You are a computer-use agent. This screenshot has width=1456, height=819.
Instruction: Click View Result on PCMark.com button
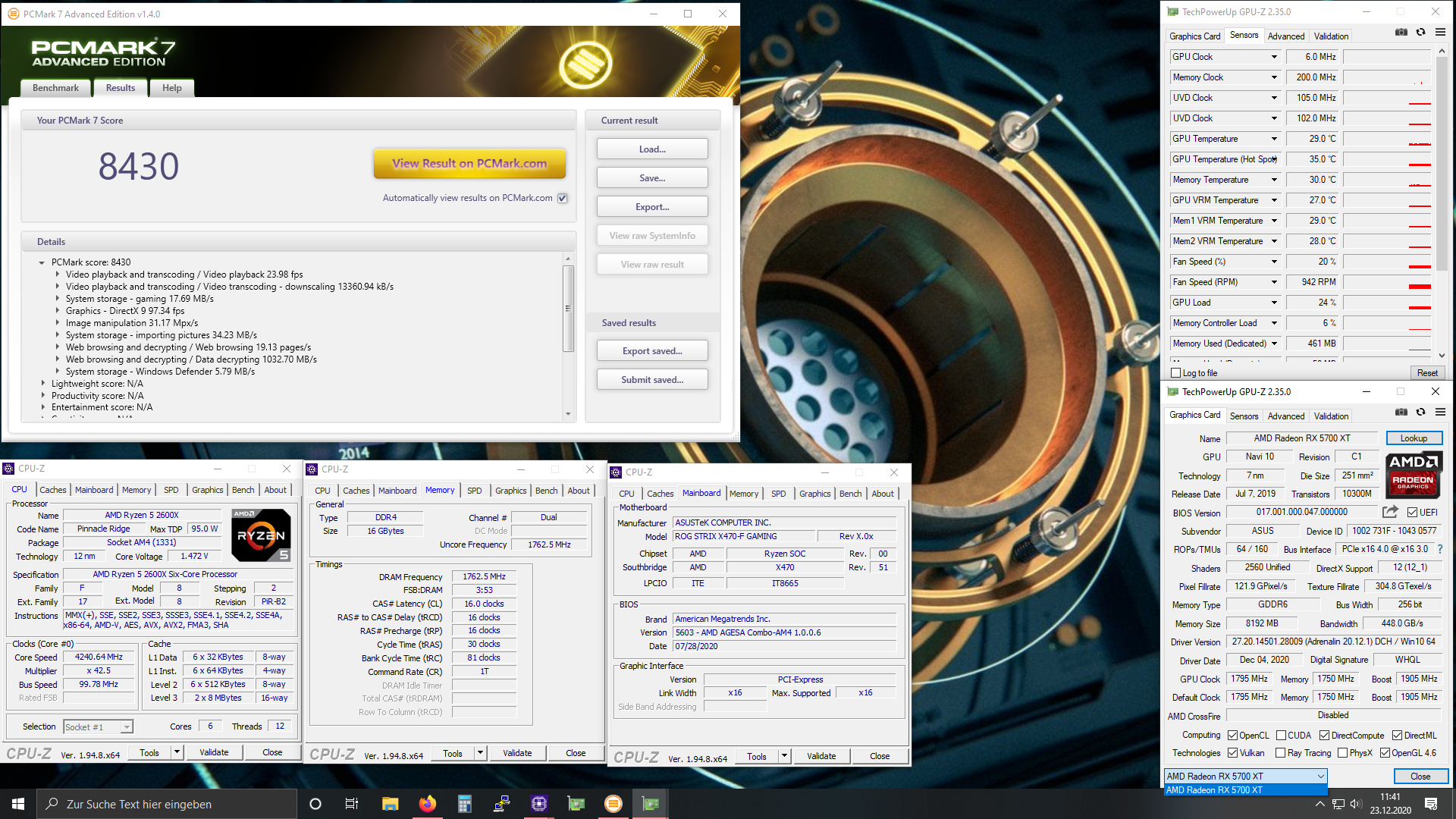pyautogui.click(x=469, y=164)
